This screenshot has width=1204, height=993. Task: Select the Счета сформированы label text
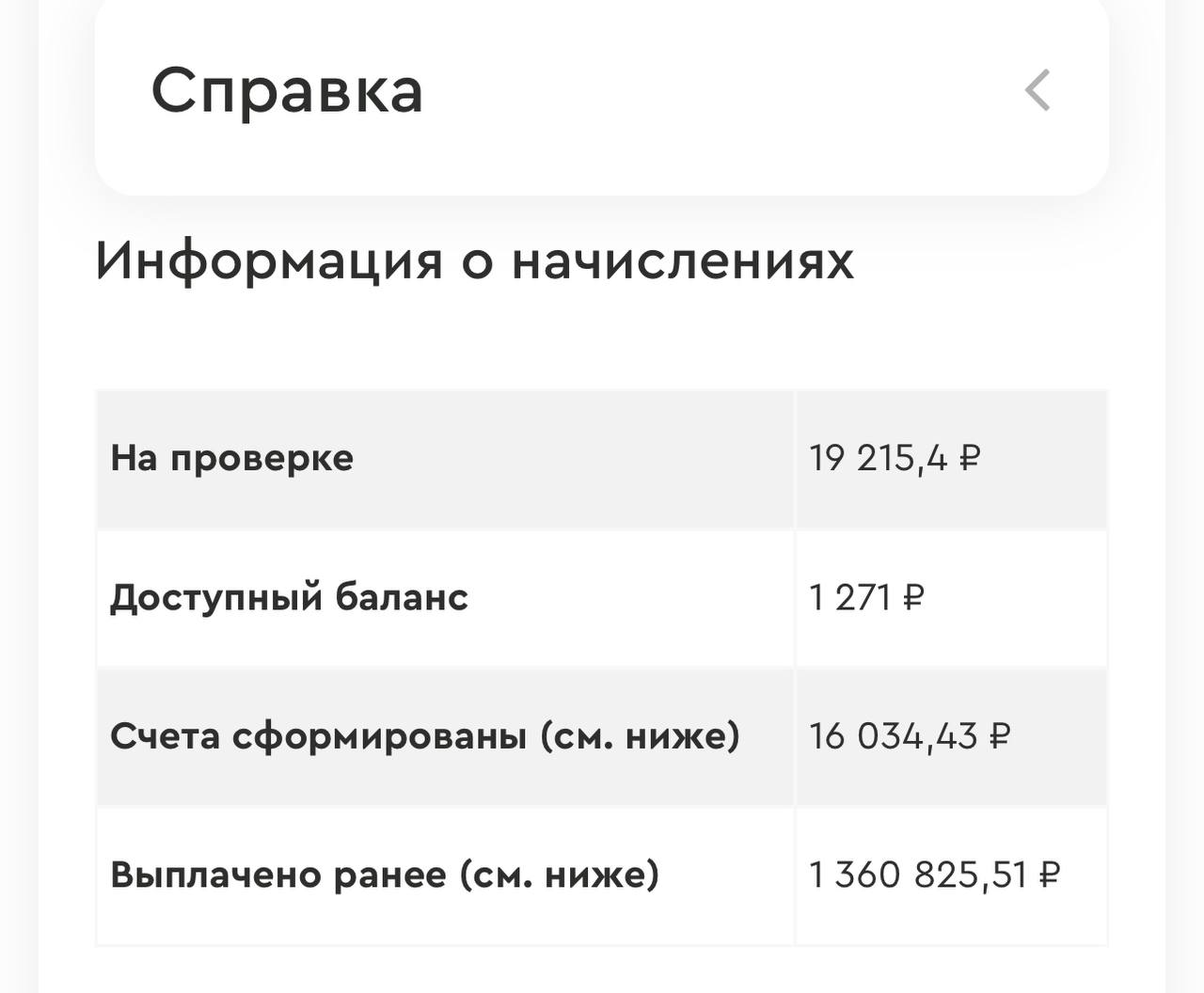point(319,735)
